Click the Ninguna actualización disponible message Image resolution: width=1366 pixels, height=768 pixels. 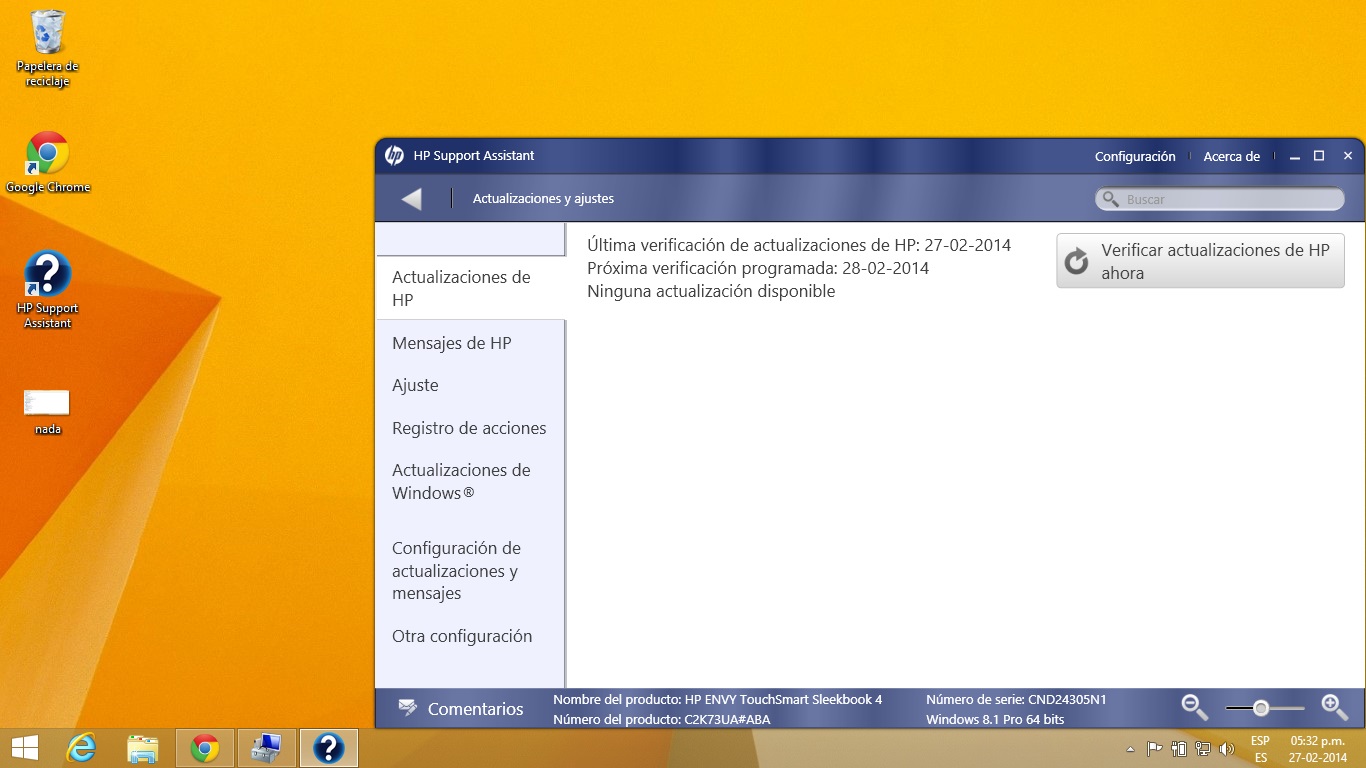point(711,291)
